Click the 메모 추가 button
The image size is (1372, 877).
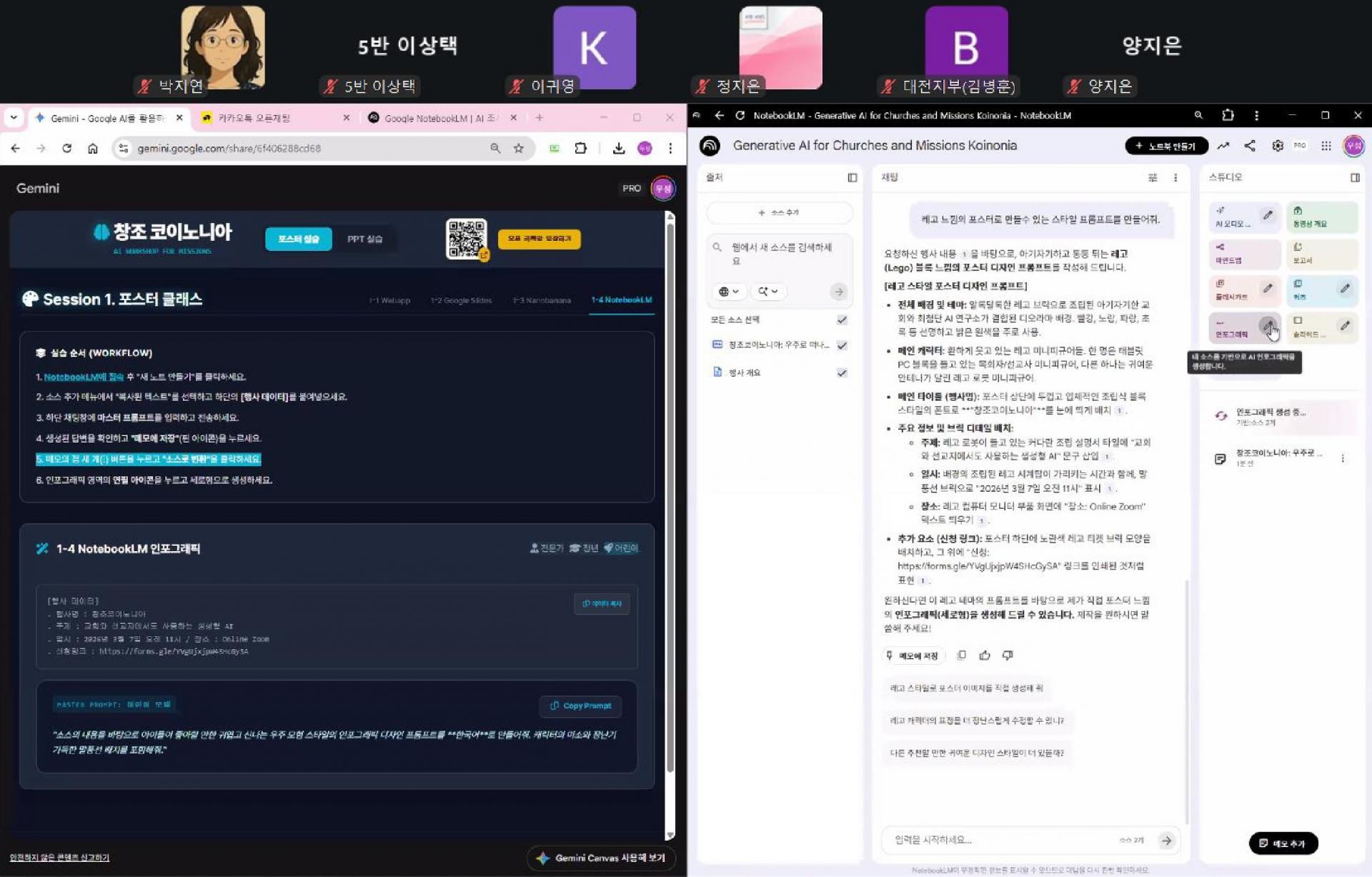1283,843
